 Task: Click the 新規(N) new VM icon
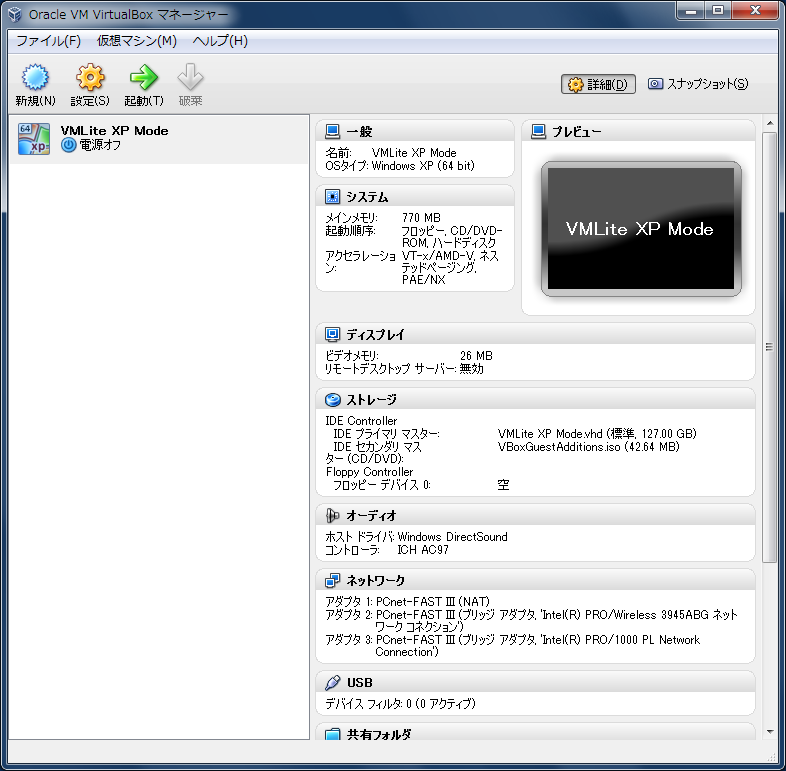click(35, 78)
